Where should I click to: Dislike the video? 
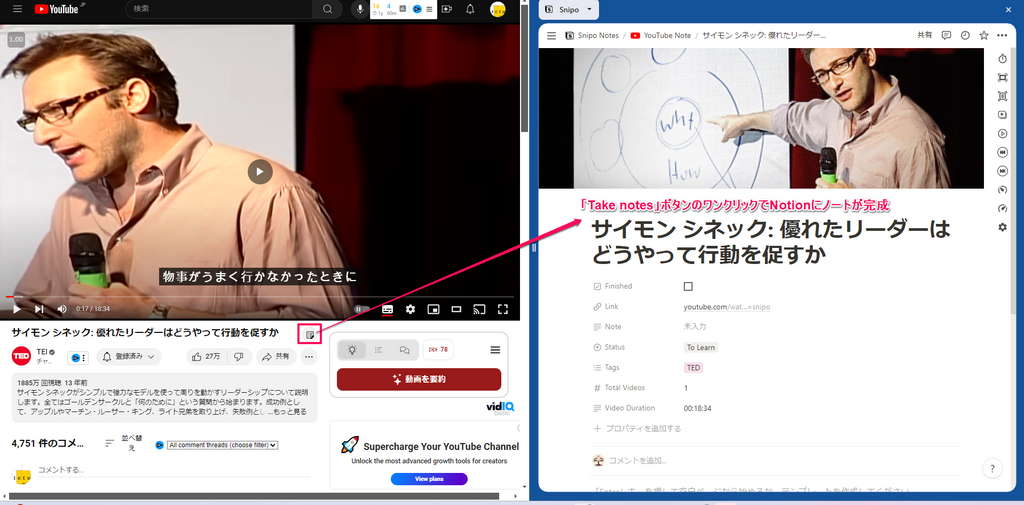(x=239, y=357)
